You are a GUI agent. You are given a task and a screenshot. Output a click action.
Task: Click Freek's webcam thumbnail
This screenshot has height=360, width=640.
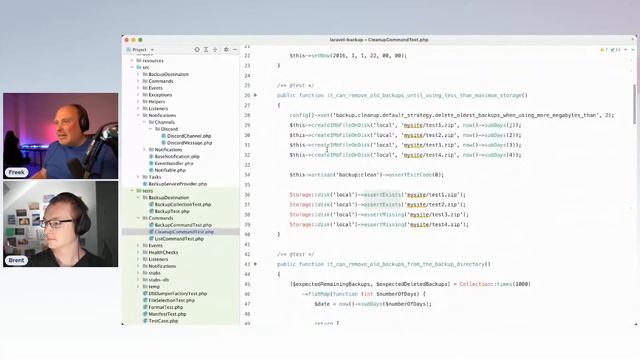coord(61,136)
